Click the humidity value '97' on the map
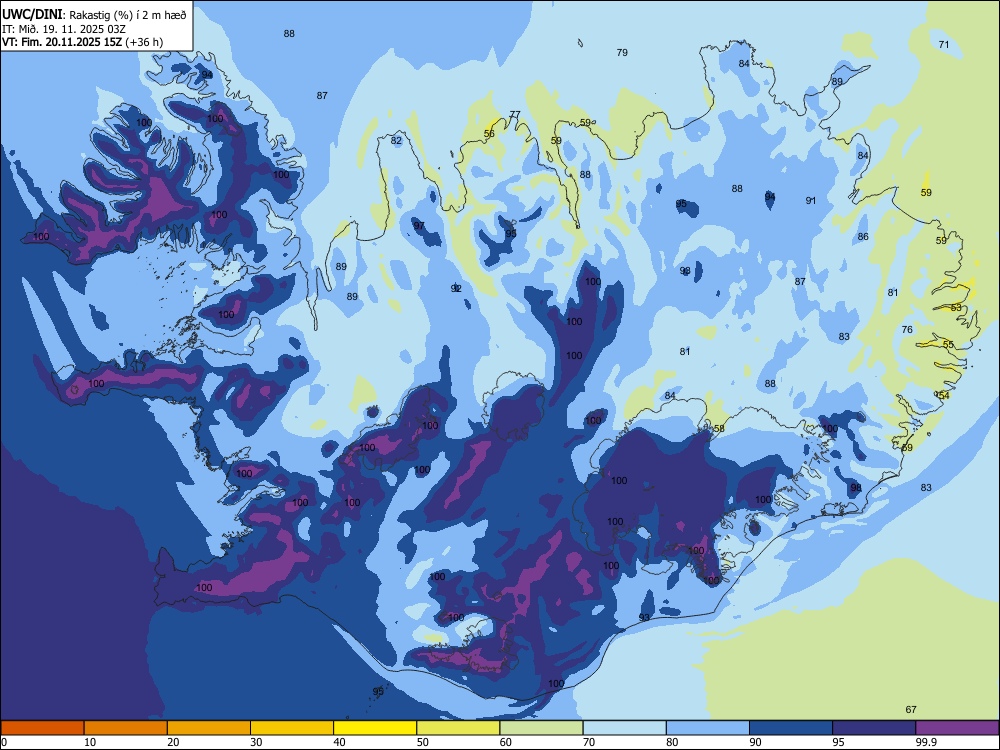The image size is (1000, 750). [x=419, y=225]
